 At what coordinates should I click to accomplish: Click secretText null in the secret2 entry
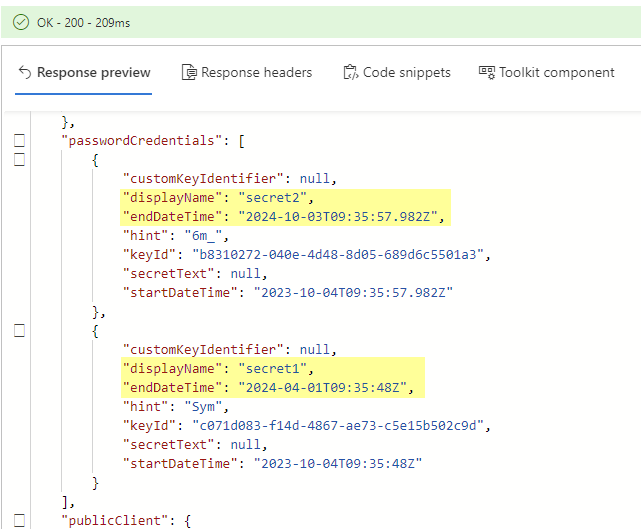[x=245, y=273]
